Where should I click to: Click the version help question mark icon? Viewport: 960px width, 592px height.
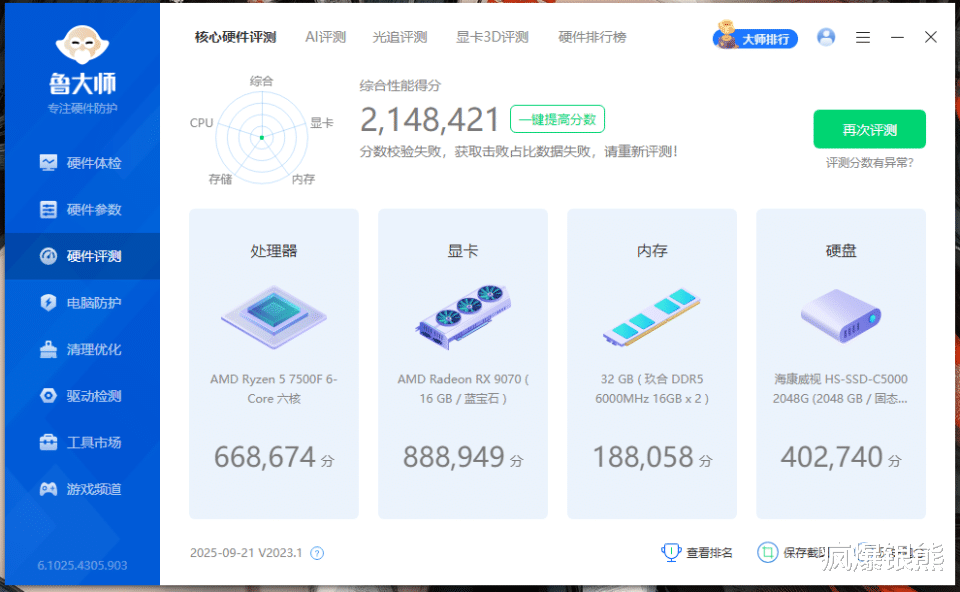[317, 553]
